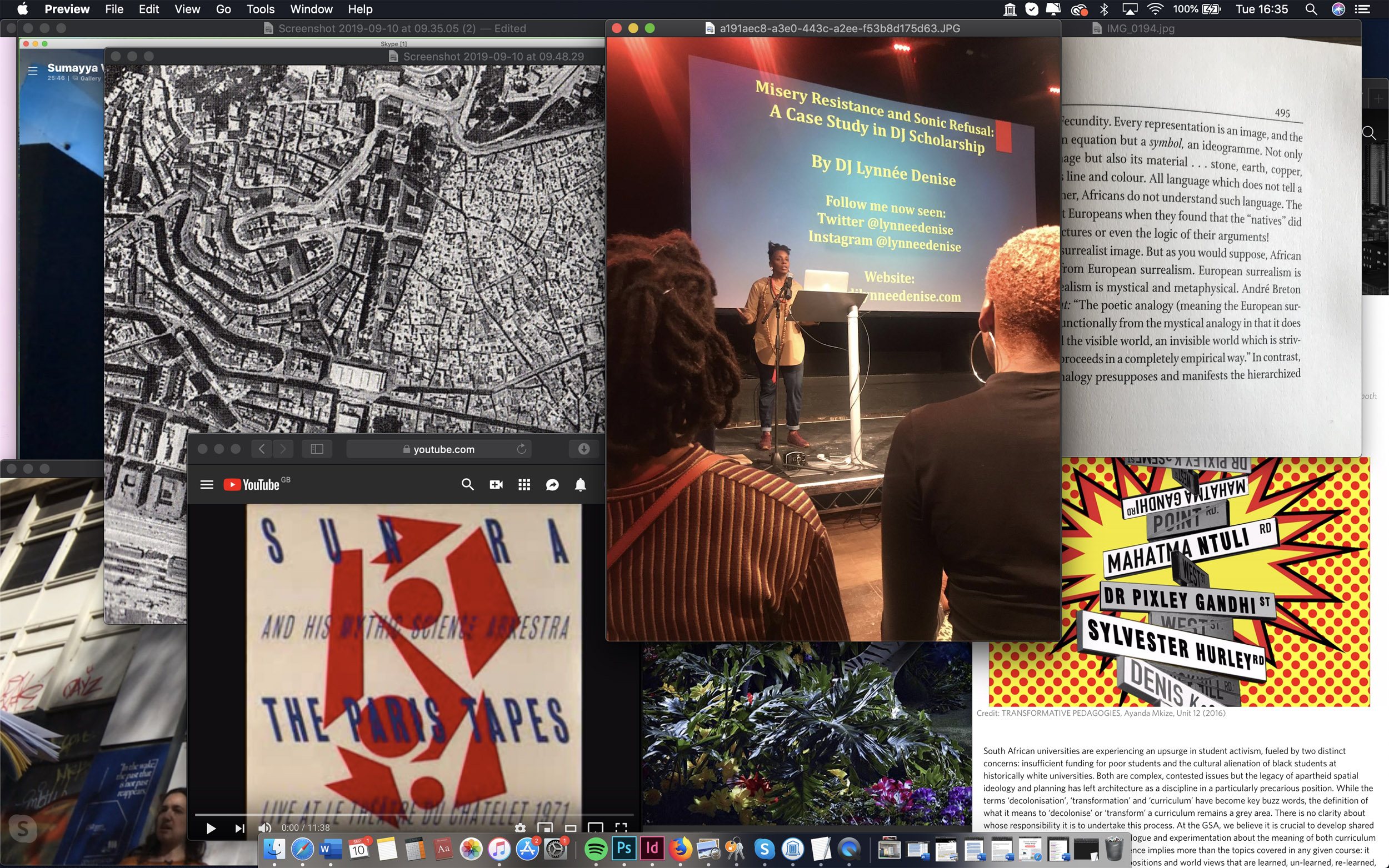Mute the YouTube player volume
1389x868 pixels.
click(x=264, y=828)
